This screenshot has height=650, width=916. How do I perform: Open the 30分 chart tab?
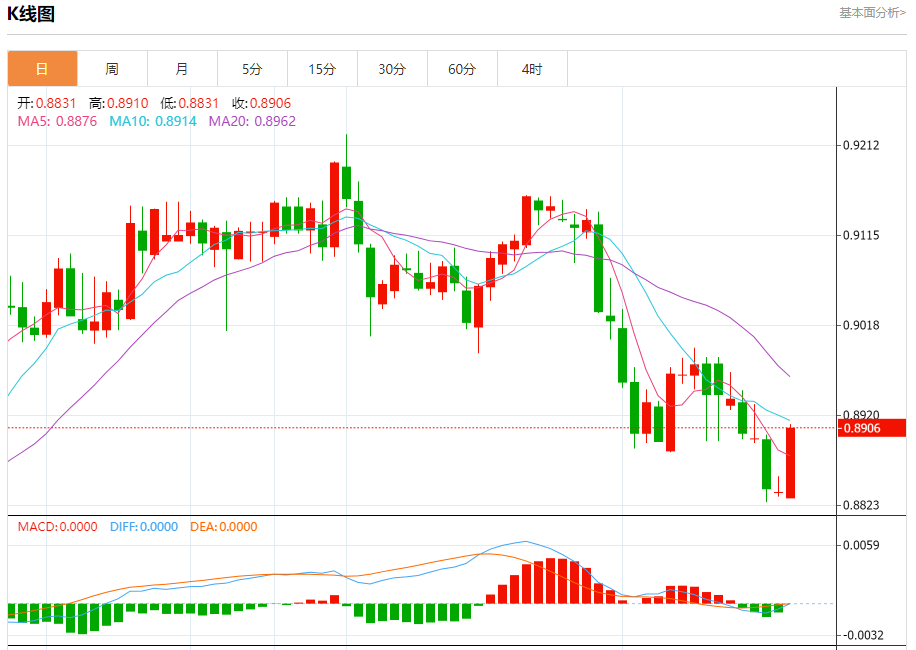coord(393,69)
